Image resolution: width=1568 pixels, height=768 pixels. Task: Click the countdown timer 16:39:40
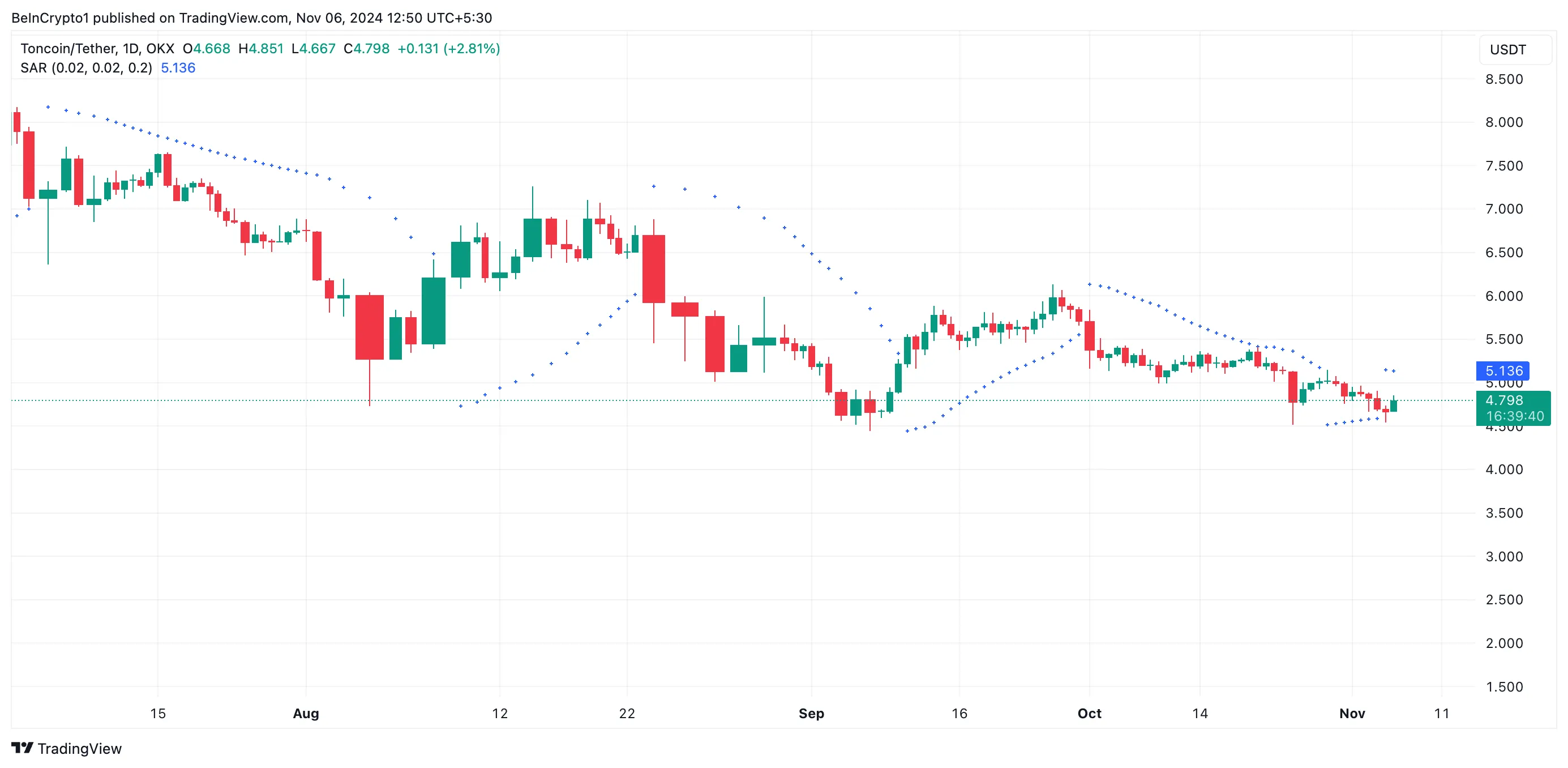tap(1516, 417)
